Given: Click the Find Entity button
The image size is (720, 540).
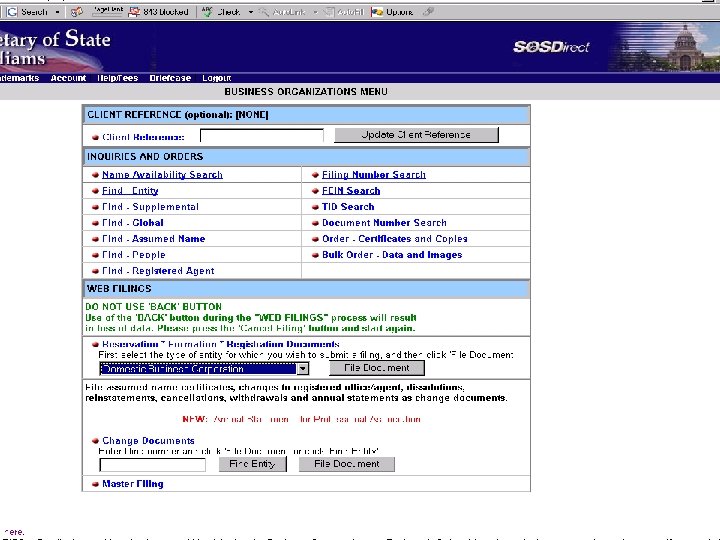Looking at the screenshot, I should pyautogui.click(x=253, y=464).
